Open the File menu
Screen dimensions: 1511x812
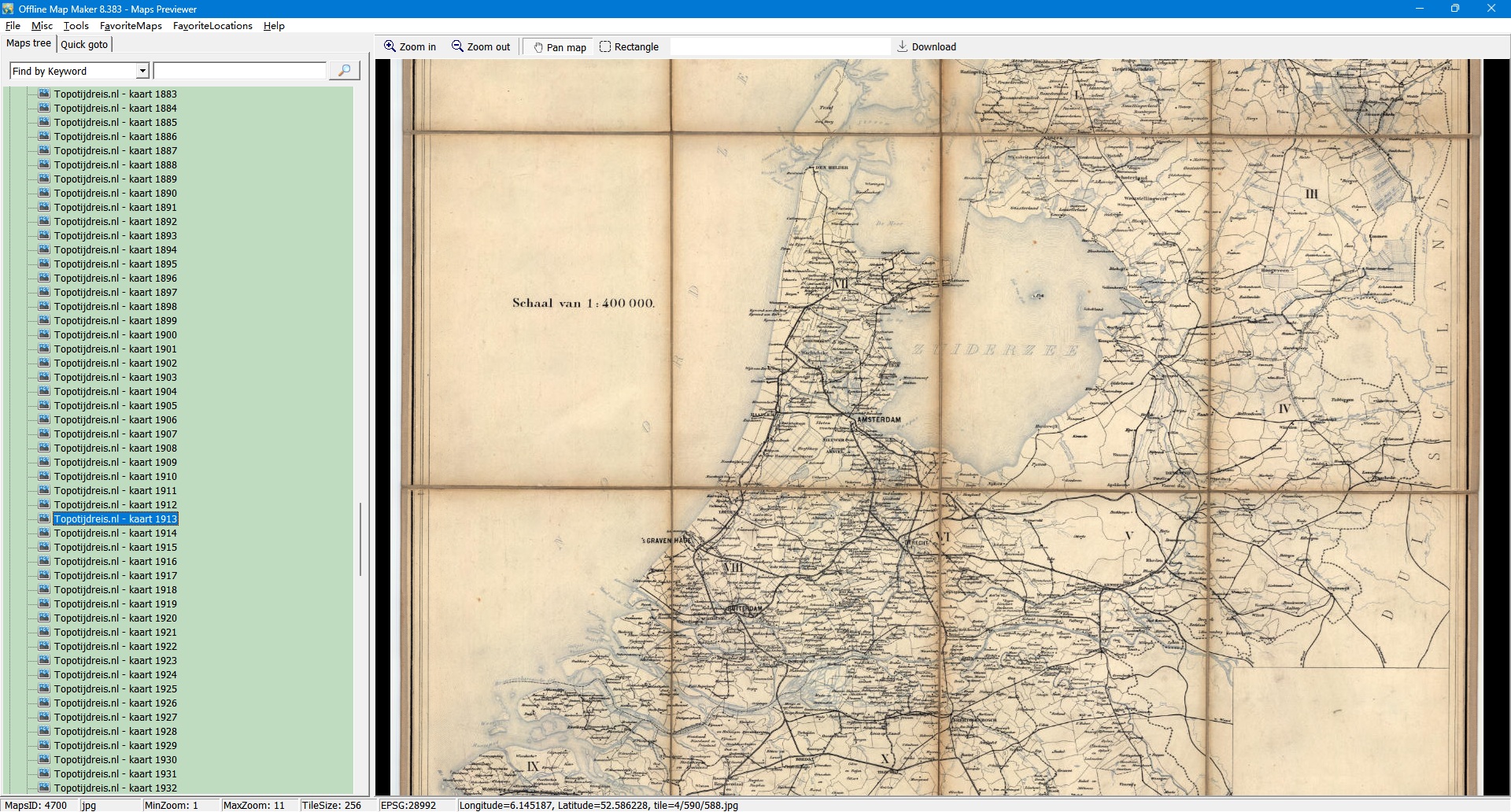click(13, 26)
